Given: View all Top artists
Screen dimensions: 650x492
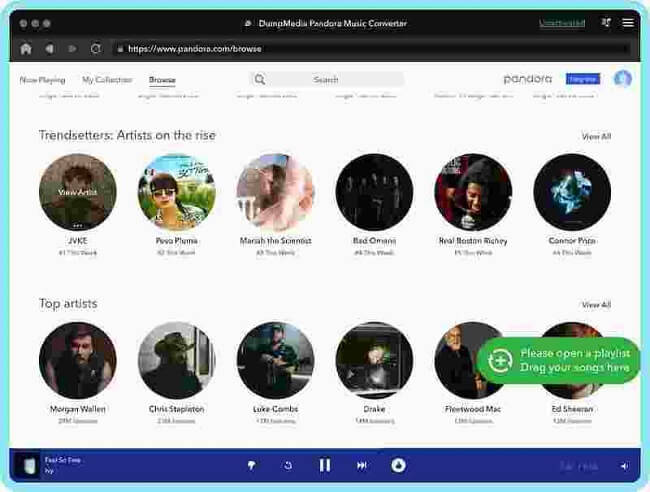Looking at the screenshot, I should tap(596, 304).
